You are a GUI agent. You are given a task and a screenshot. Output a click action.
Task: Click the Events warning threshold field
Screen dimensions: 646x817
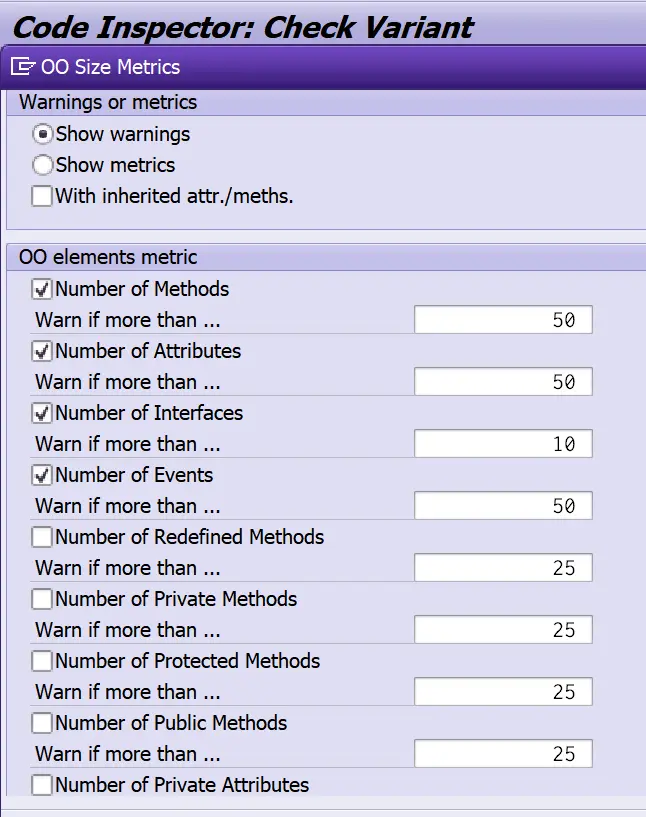[502, 506]
